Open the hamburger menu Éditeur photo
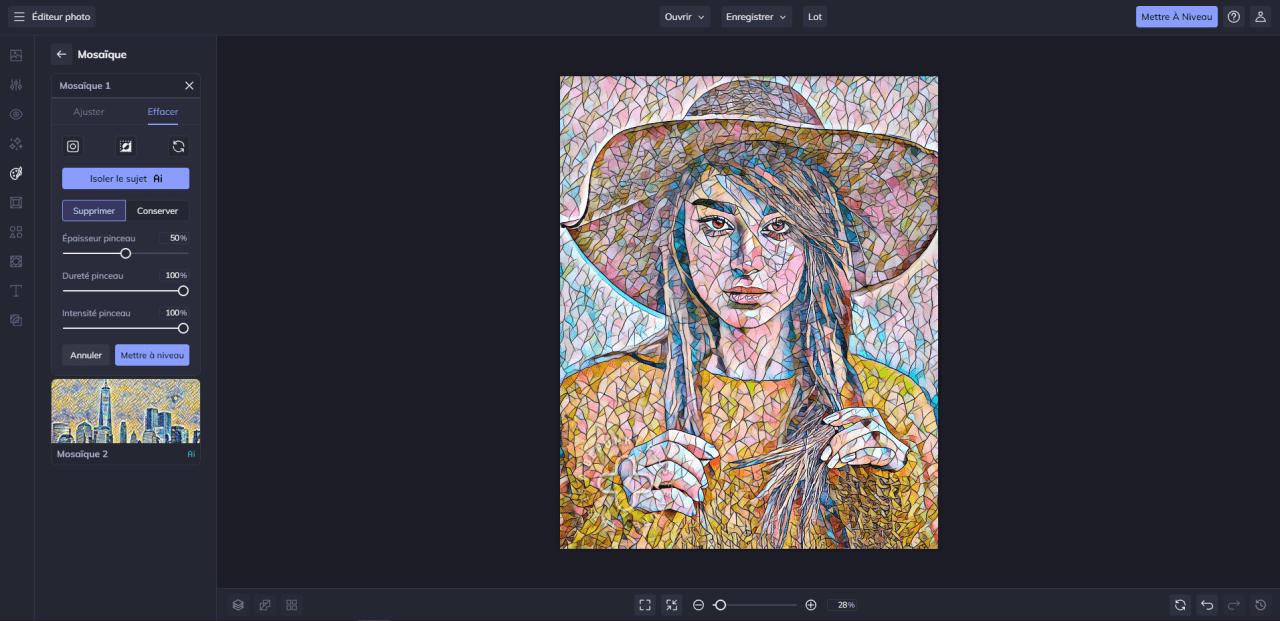The width and height of the screenshot is (1280, 621). pyautogui.click(x=19, y=17)
